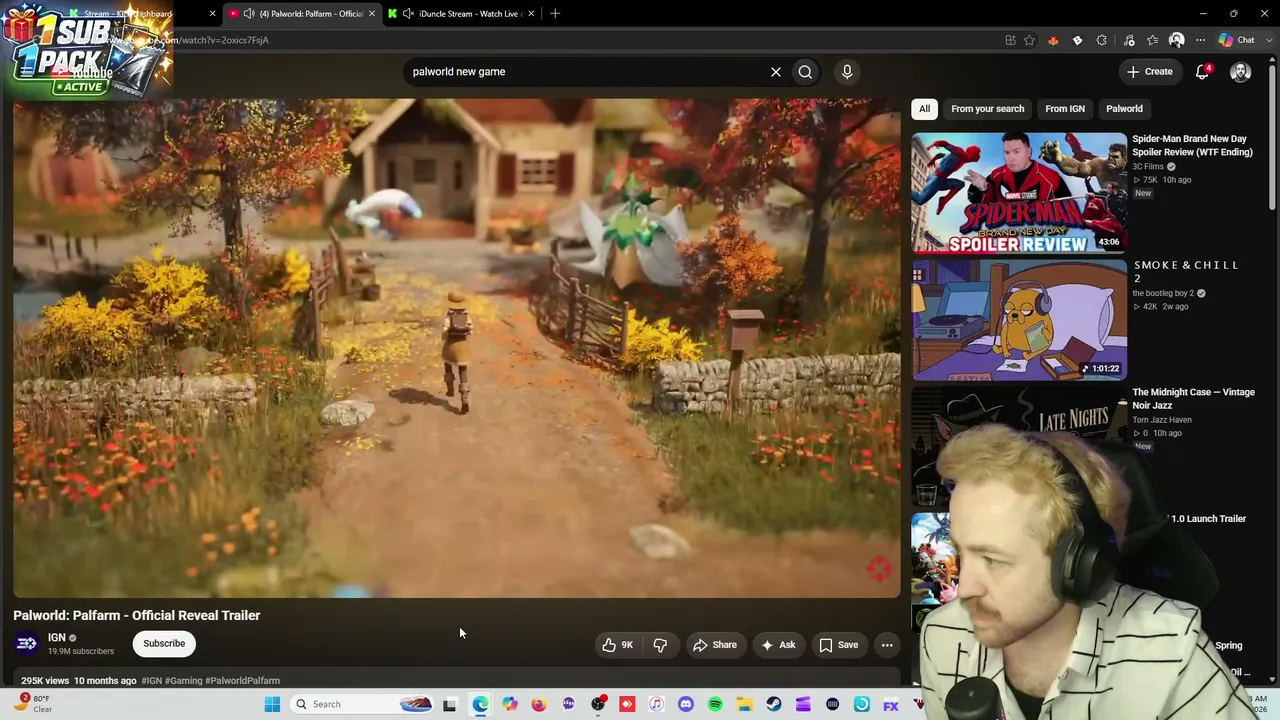Subscribe to the IGN channel
This screenshot has height=720, width=1280.
pyautogui.click(x=164, y=644)
